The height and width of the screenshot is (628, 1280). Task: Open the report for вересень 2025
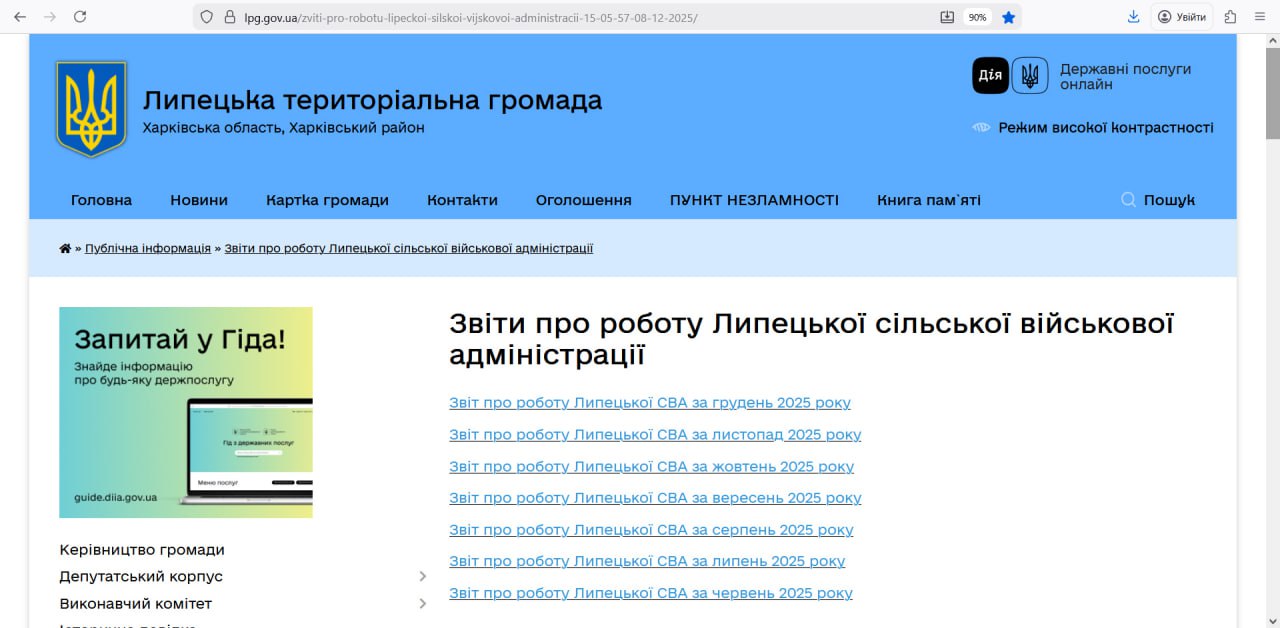[655, 498]
